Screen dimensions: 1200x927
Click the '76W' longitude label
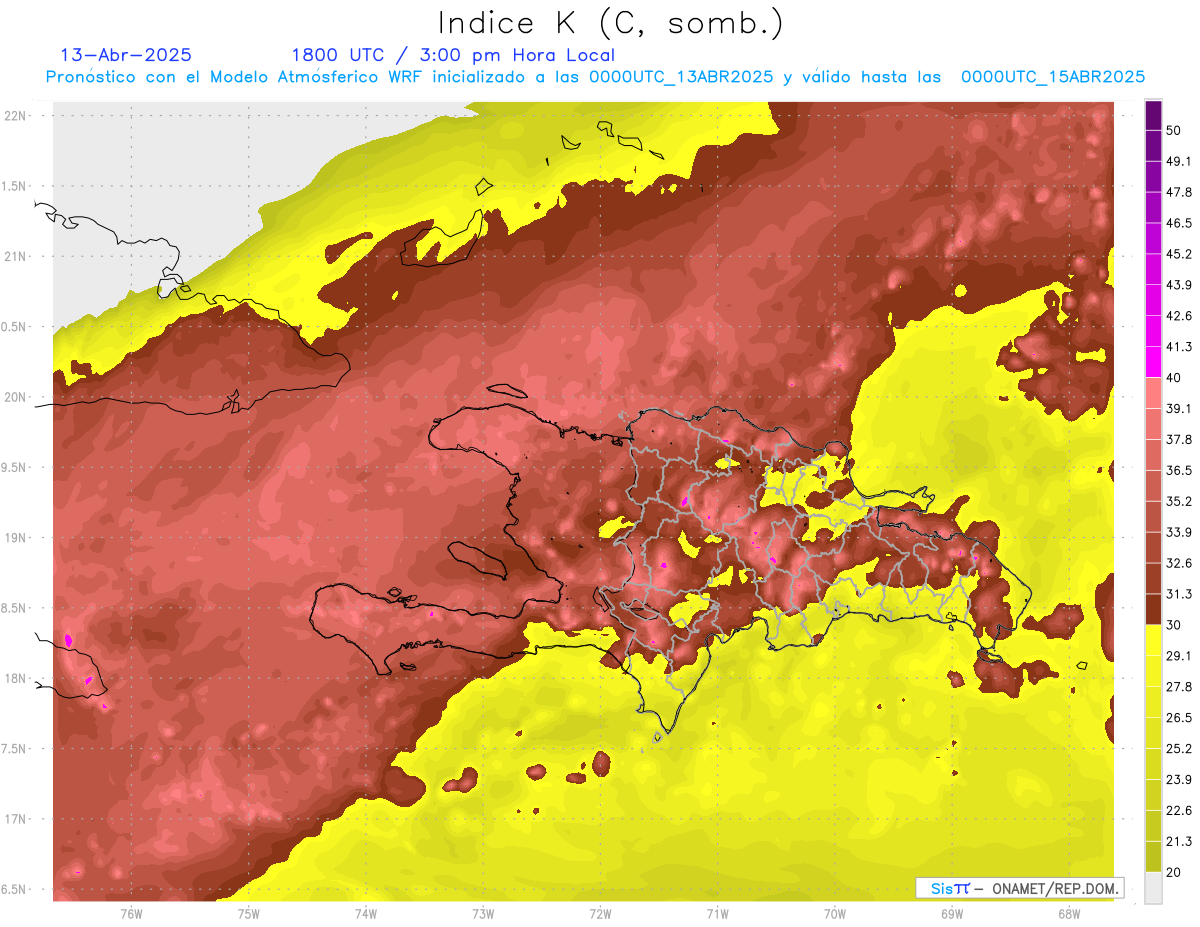coord(131,913)
